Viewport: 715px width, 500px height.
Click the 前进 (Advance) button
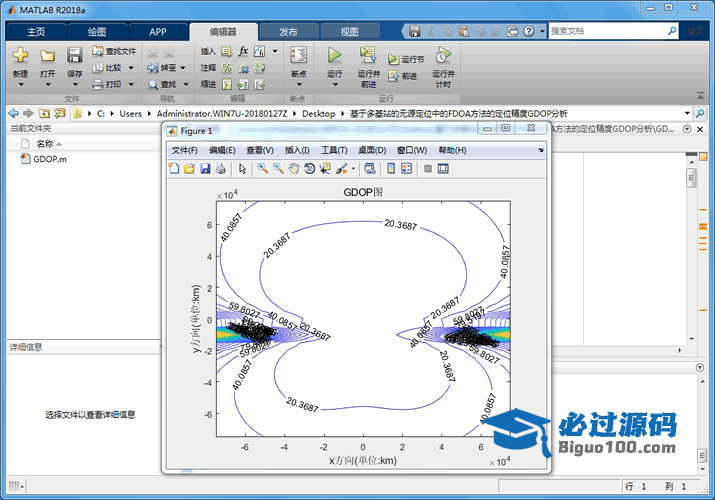[x=403, y=76]
